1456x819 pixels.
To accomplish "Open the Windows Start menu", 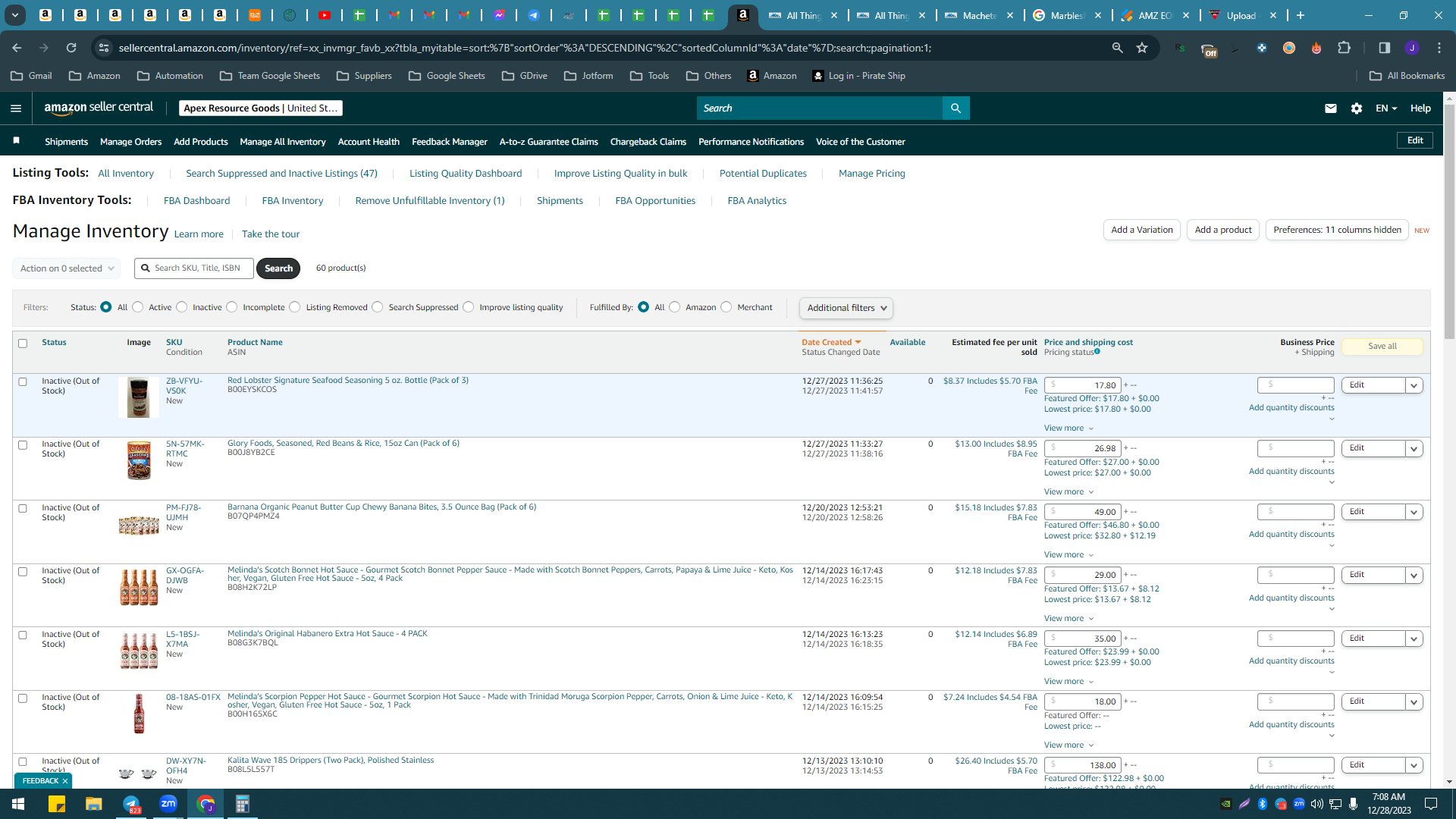I will [18, 804].
